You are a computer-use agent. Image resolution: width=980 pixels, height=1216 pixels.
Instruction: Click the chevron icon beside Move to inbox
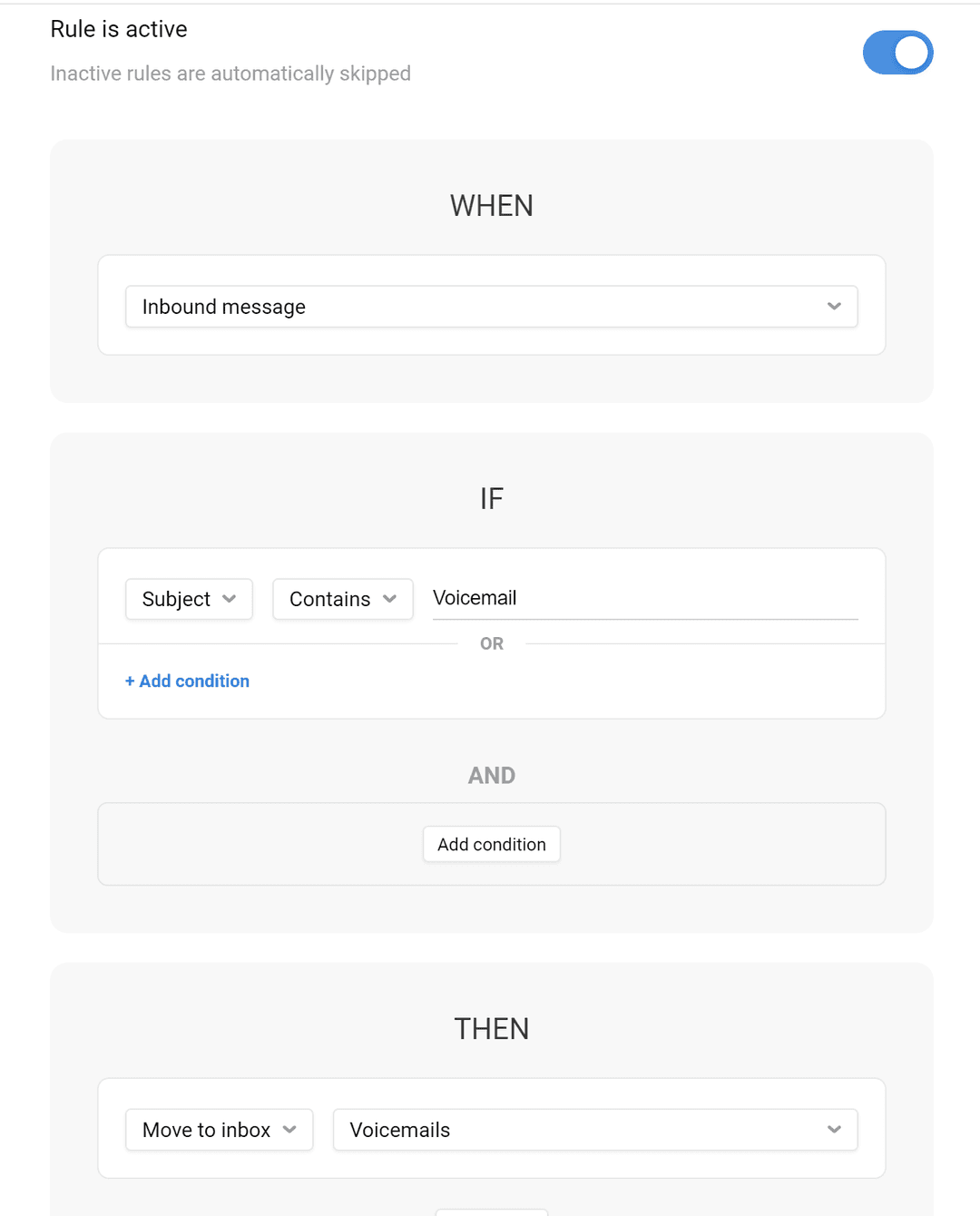[289, 1130]
